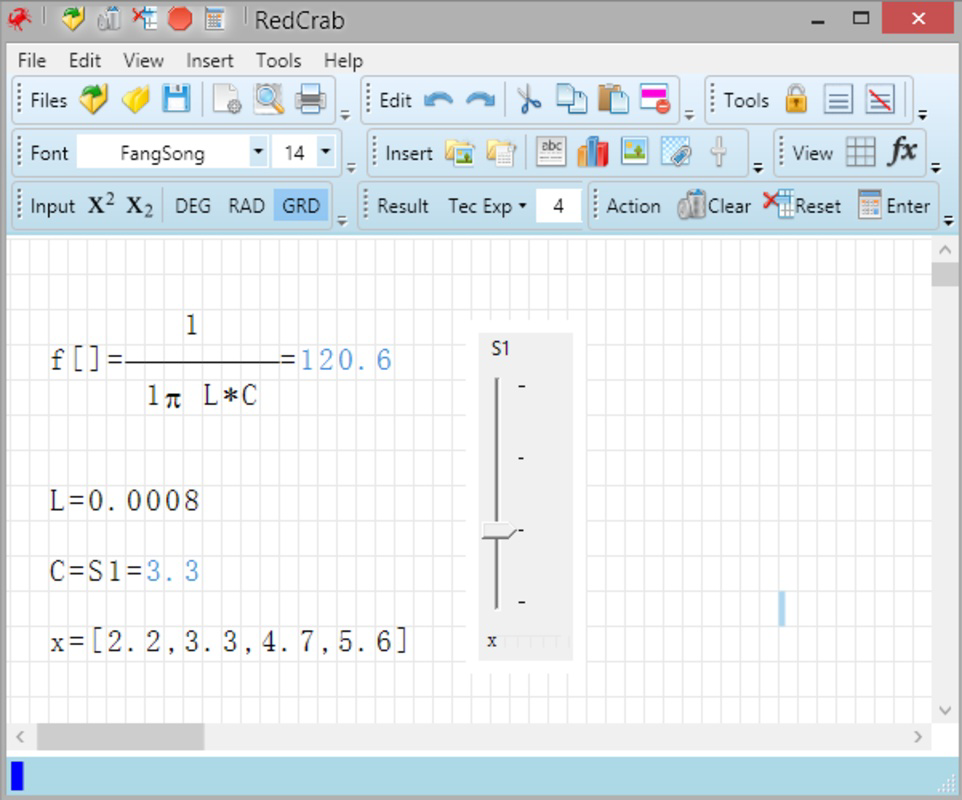Click the horizontal scrollbar thumb
Image resolution: width=962 pixels, height=800 pixels.
(x=120, y=736)
